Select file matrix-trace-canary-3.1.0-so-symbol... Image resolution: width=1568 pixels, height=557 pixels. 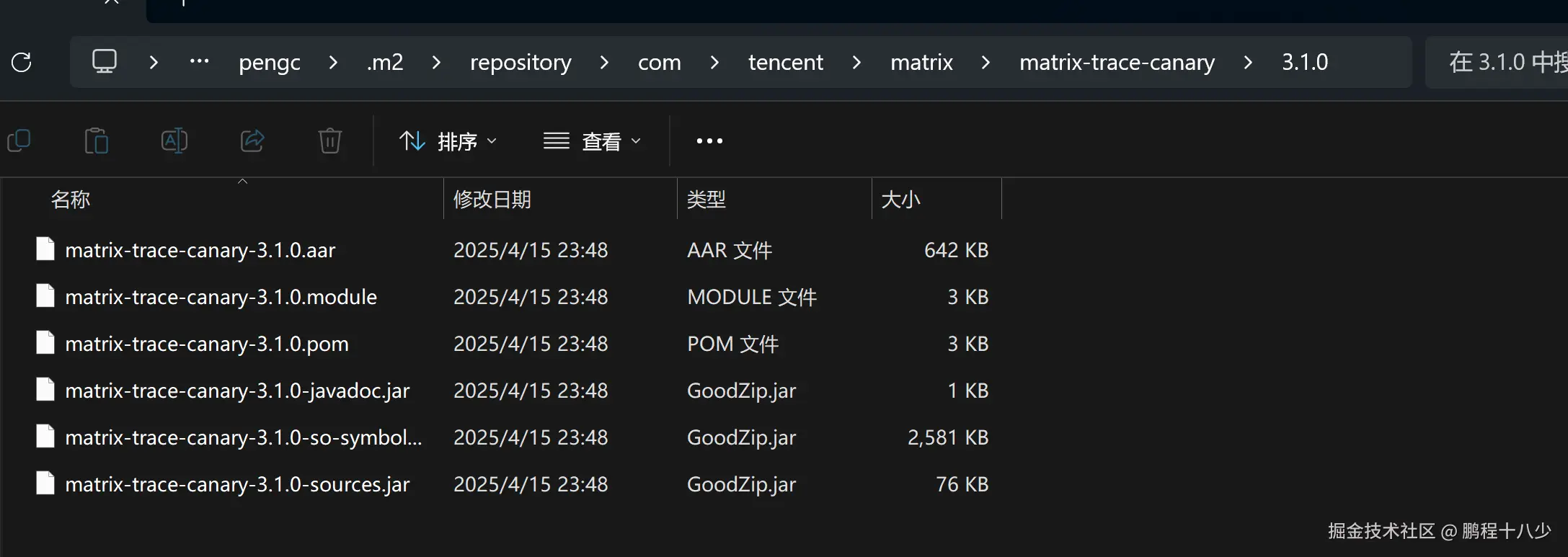click(244, 437)
